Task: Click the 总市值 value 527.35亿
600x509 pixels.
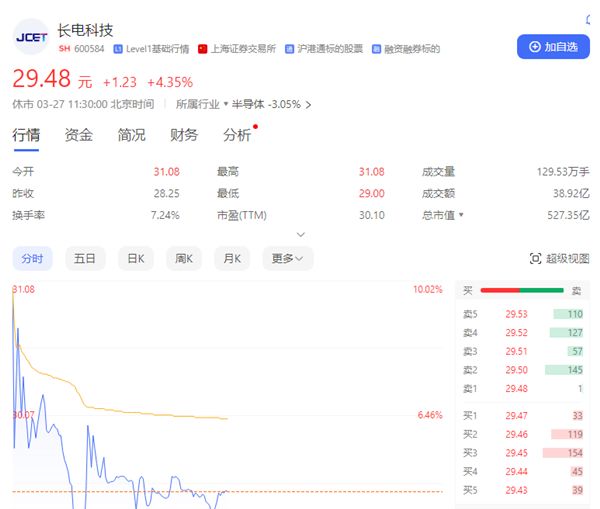Action: coord(568,215)
